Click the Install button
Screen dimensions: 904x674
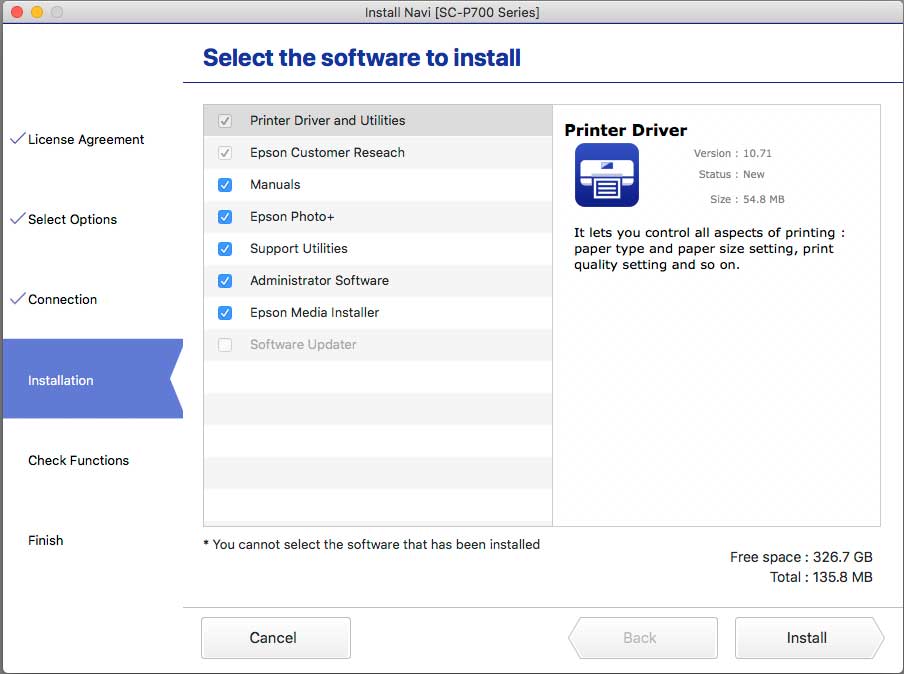pyautogui.click(x=809, y=638)
